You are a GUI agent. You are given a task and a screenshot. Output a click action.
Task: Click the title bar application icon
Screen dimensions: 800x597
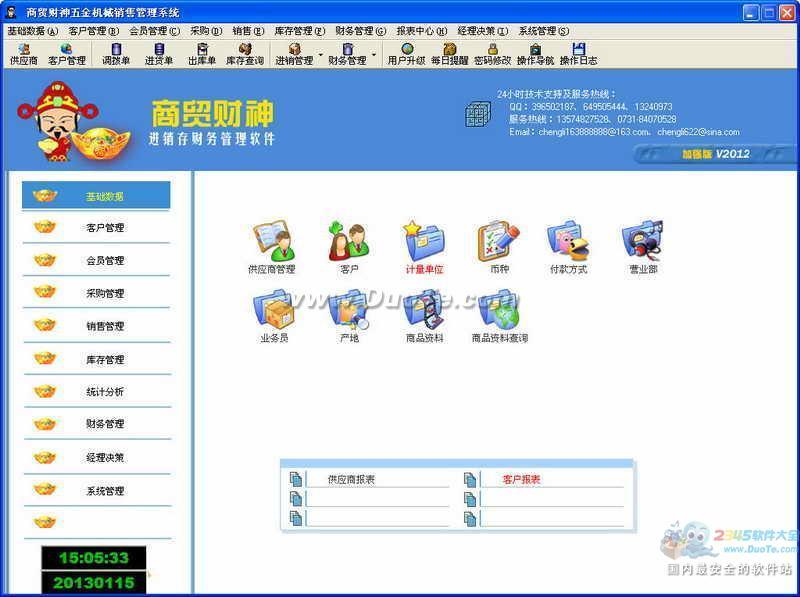pos(11,12)
